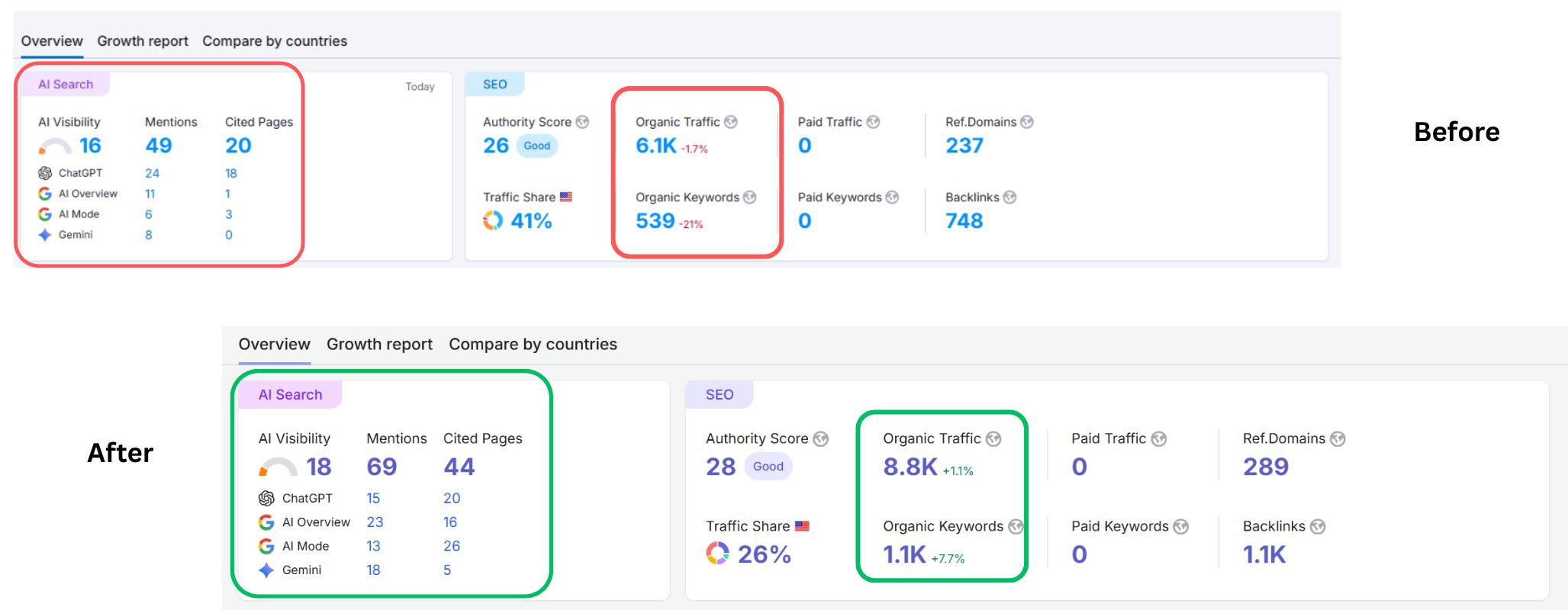This screenshot has height=610, width=1568.
Task: Click info icon beside Organic Traffic in Before panel
Action: point(731,122)
